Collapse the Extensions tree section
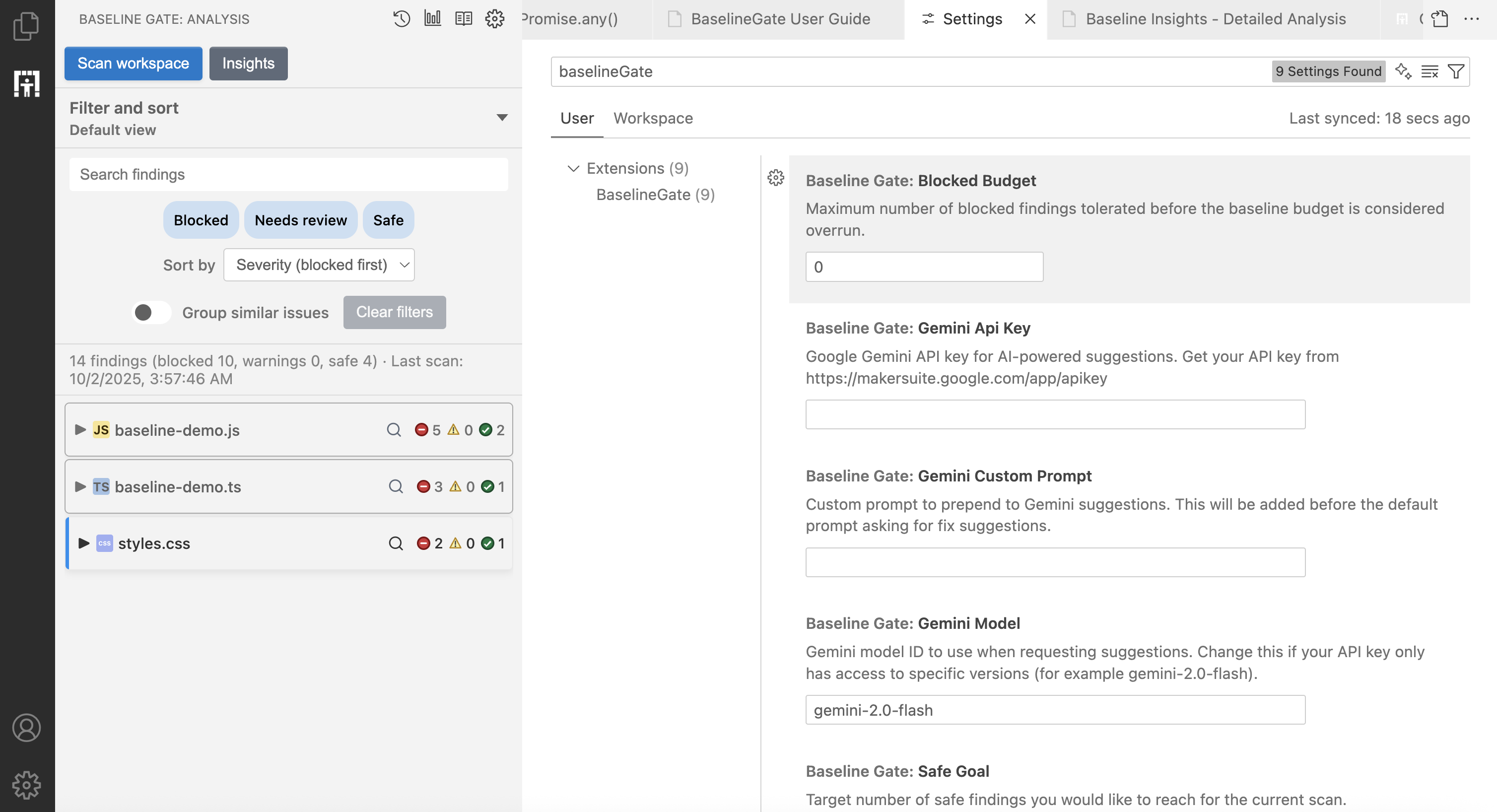Image resolution: width=1497 pixels, height=812 pixels. 573,169
